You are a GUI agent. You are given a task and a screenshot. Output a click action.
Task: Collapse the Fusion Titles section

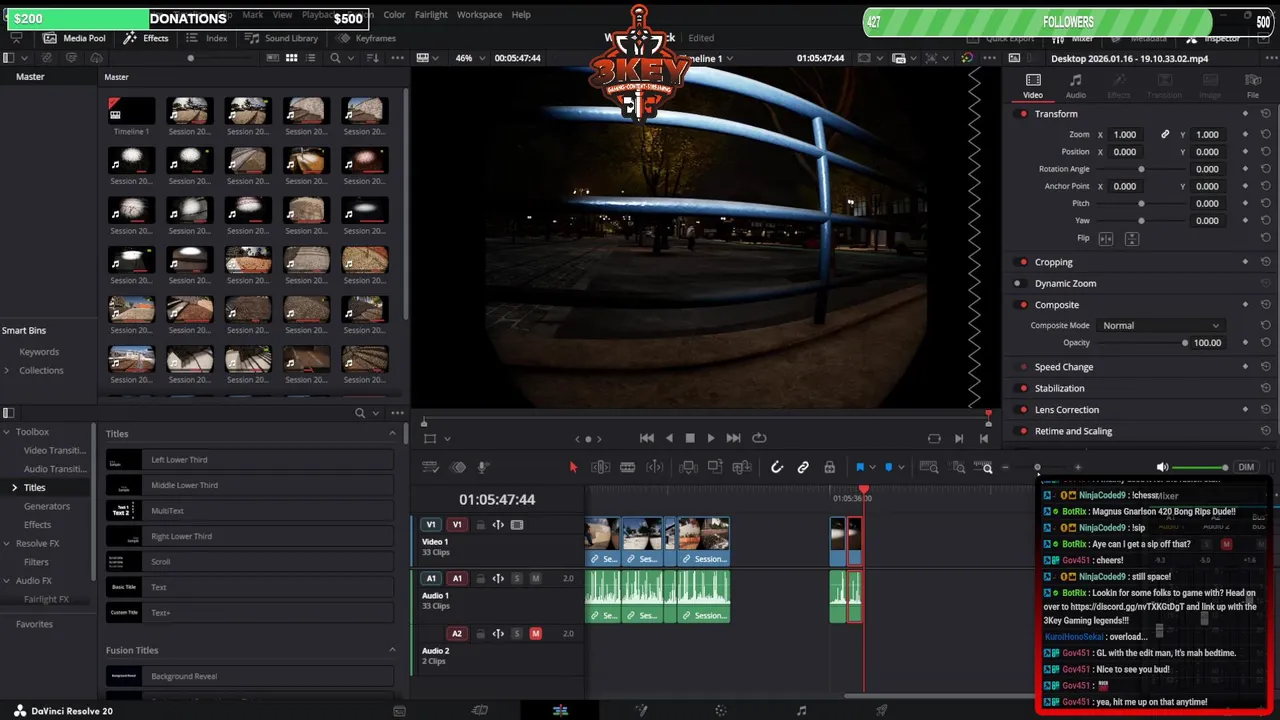[392, 650]
